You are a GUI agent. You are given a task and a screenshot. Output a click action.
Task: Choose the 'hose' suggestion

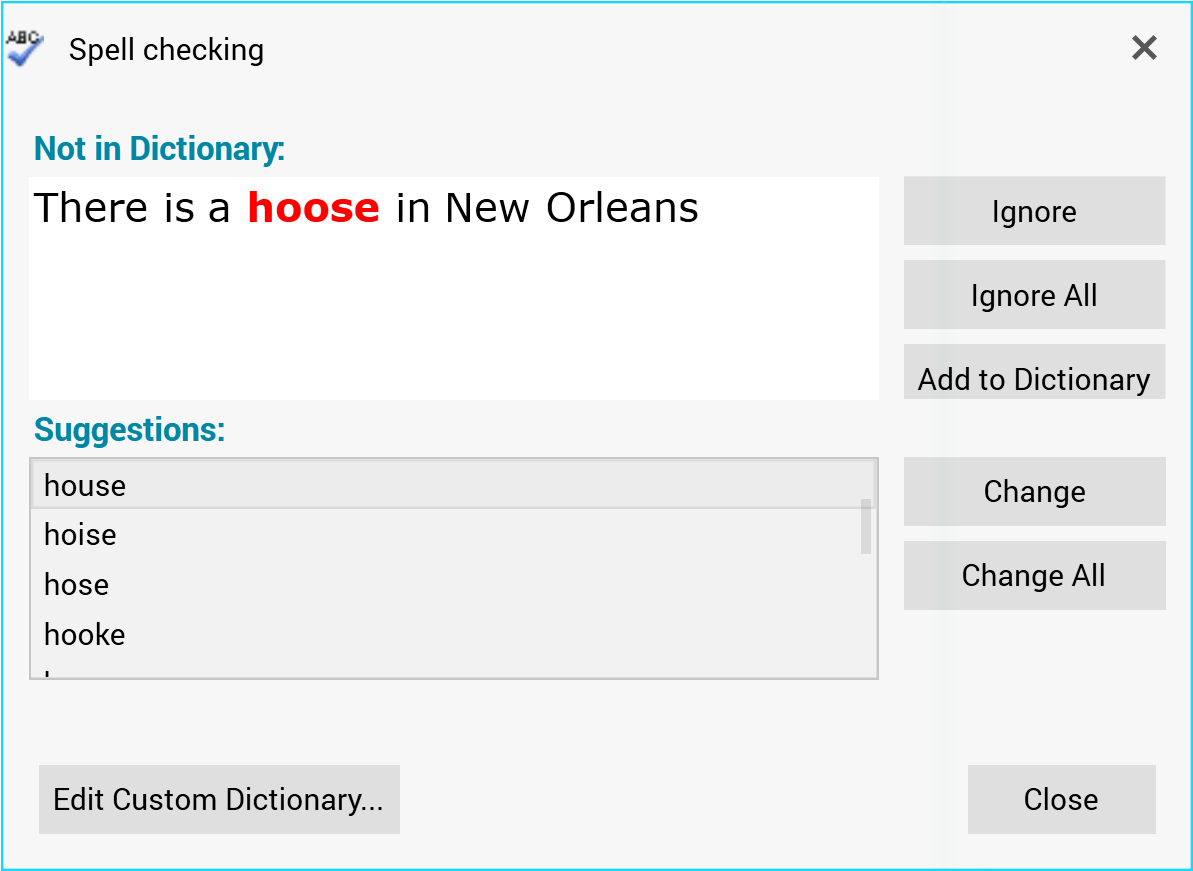pyautogui.click(x=76, y=584)
